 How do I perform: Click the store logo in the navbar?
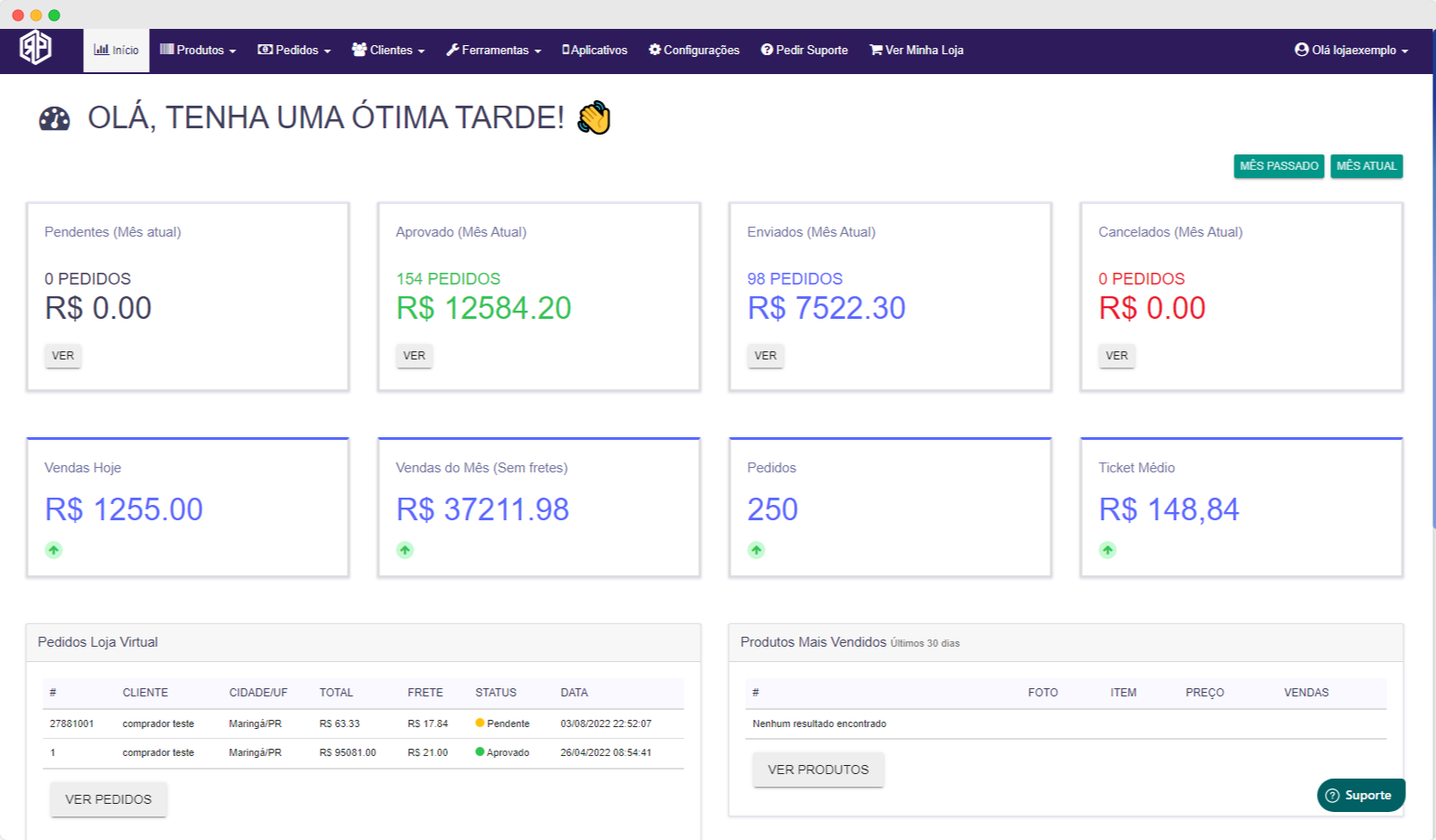[x=35, y=47]
